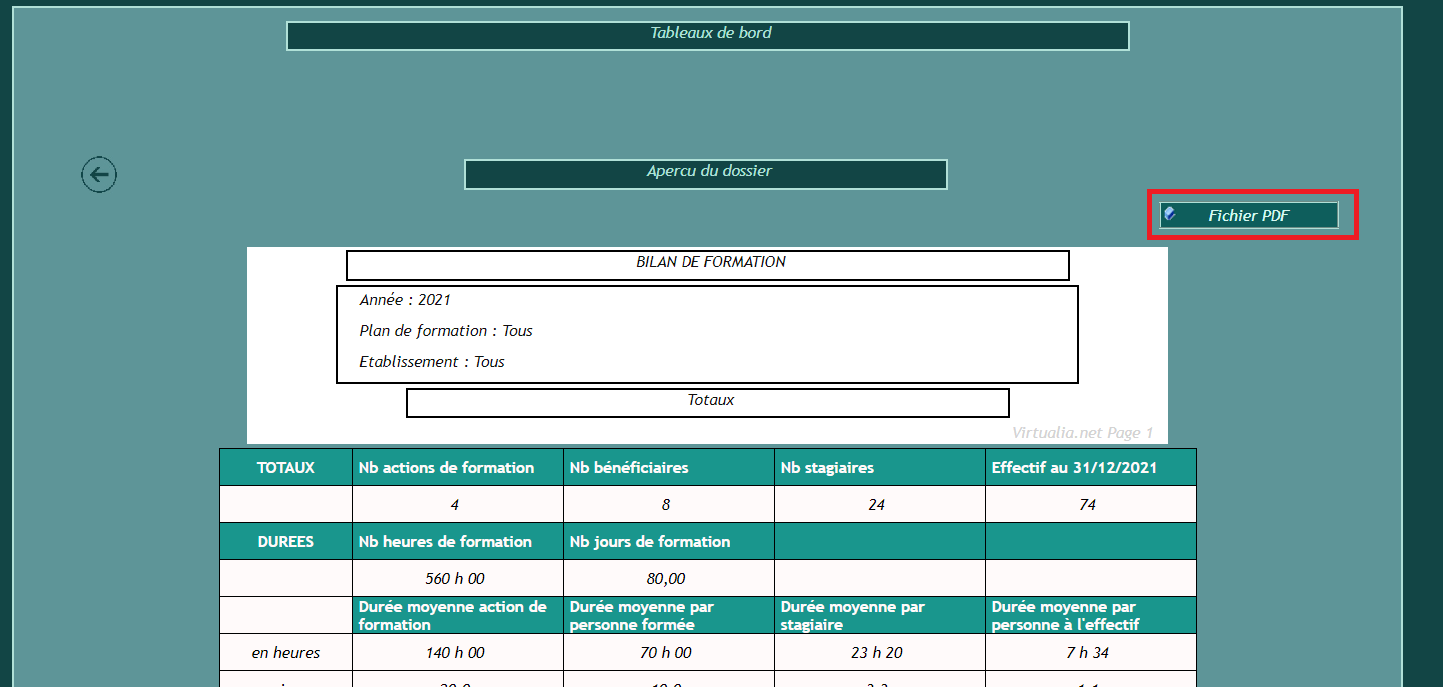Click Etablissement : Tous text
1443x687 pixels.
[432, 362]
